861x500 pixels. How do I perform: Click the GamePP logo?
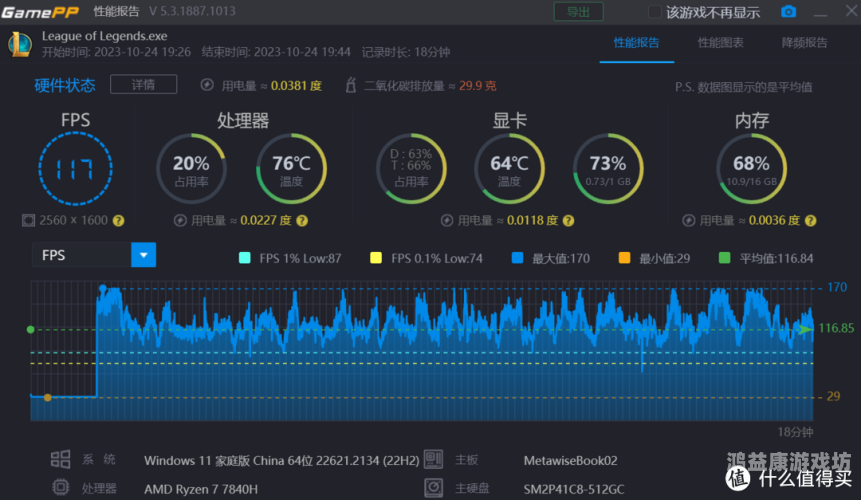[40, 12]
